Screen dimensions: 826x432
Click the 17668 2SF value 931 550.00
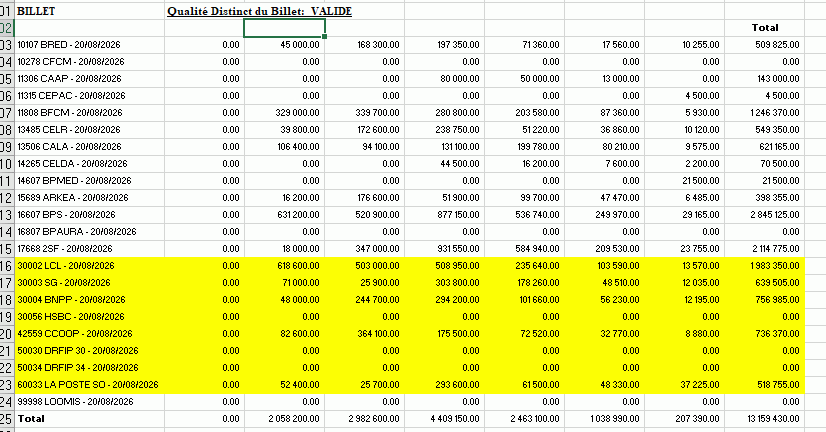(x=458, y=249)
